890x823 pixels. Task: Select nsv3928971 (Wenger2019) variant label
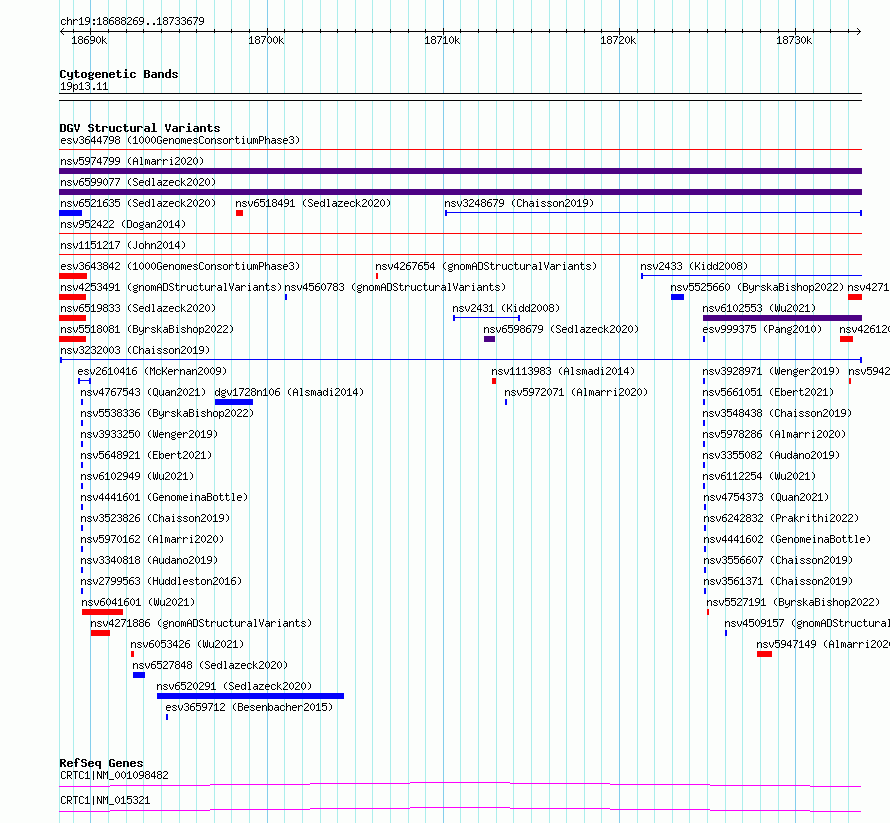(x=771, y=371)
